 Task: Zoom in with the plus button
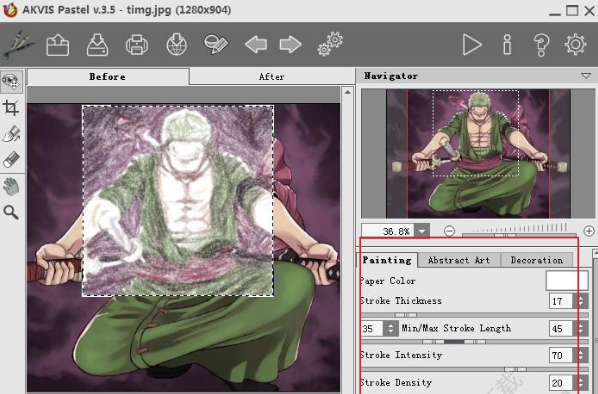(x=589, y=231)
